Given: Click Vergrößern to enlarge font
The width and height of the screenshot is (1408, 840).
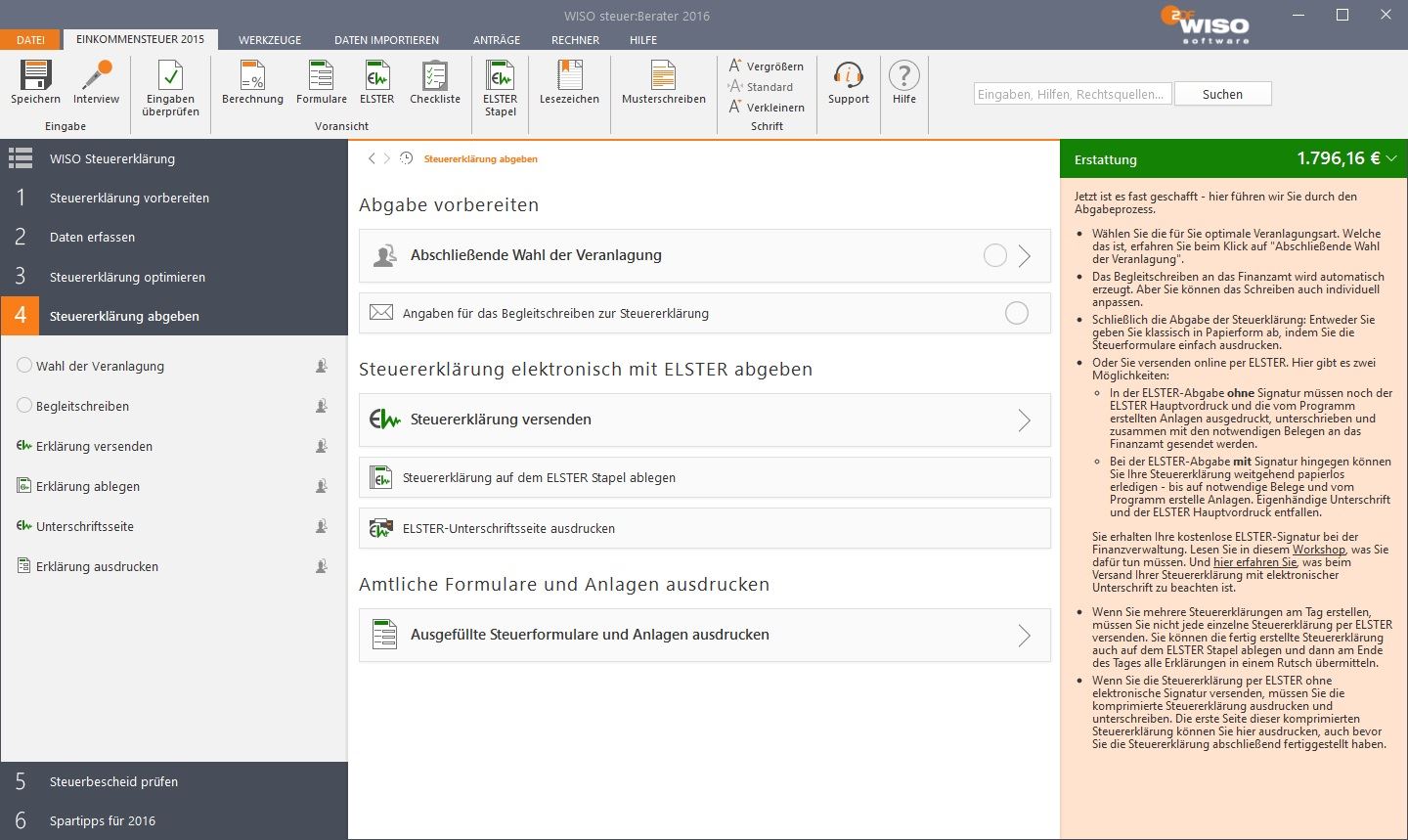Looking at the screenshot, I should 767,66.
